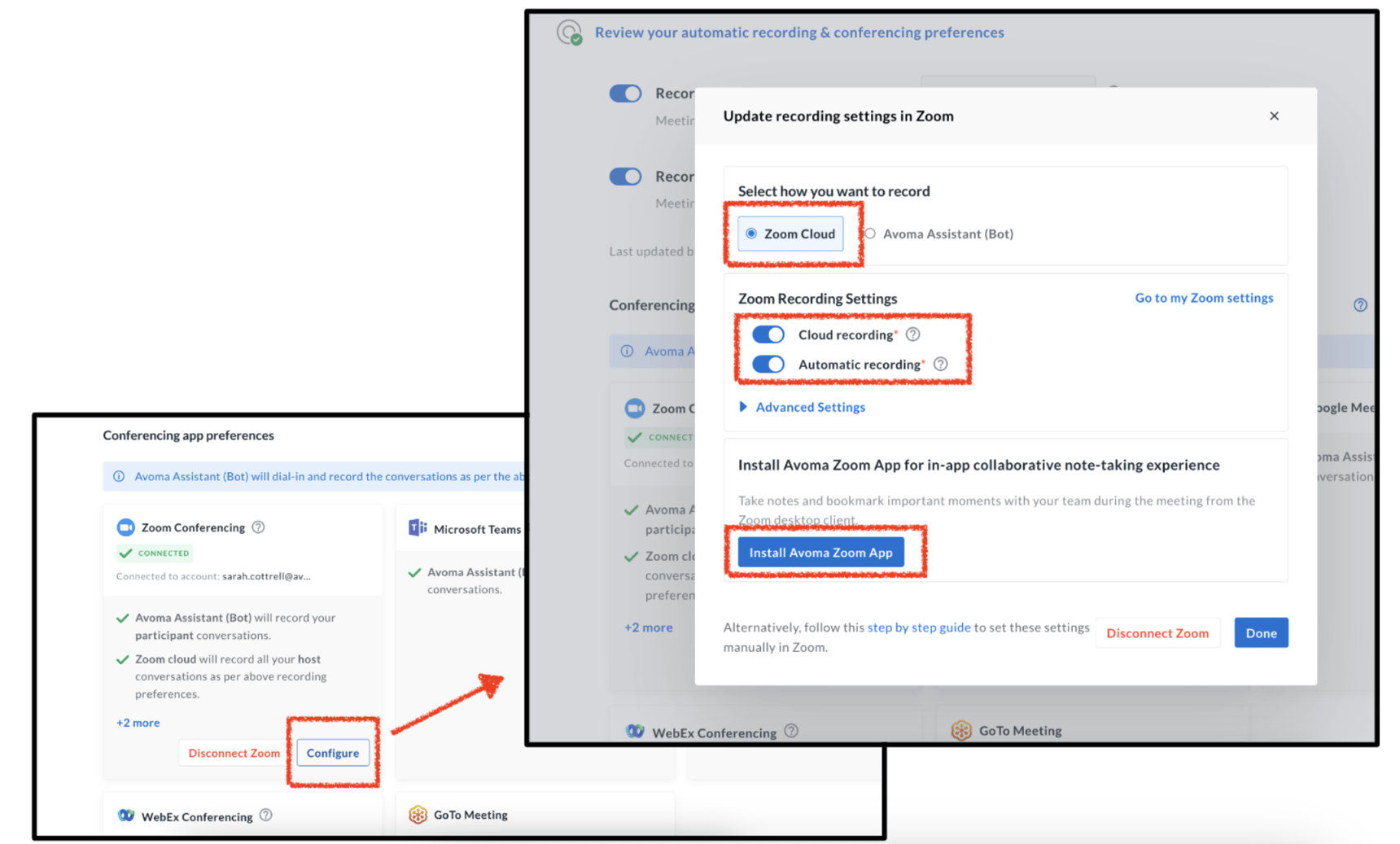Expand the +2 more list under Zoom Conferencing

click(x=138, y=723)
